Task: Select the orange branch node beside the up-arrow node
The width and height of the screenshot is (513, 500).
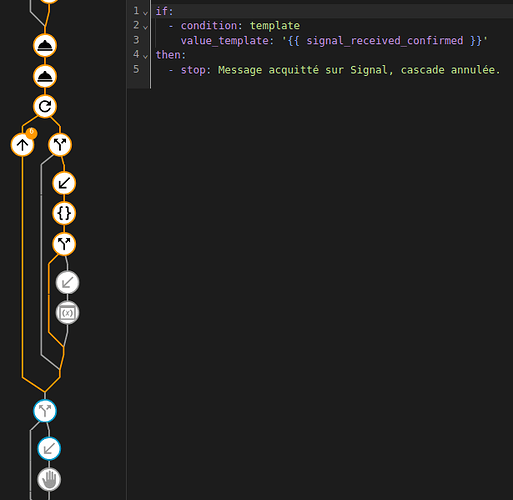Action: point(60,145)
